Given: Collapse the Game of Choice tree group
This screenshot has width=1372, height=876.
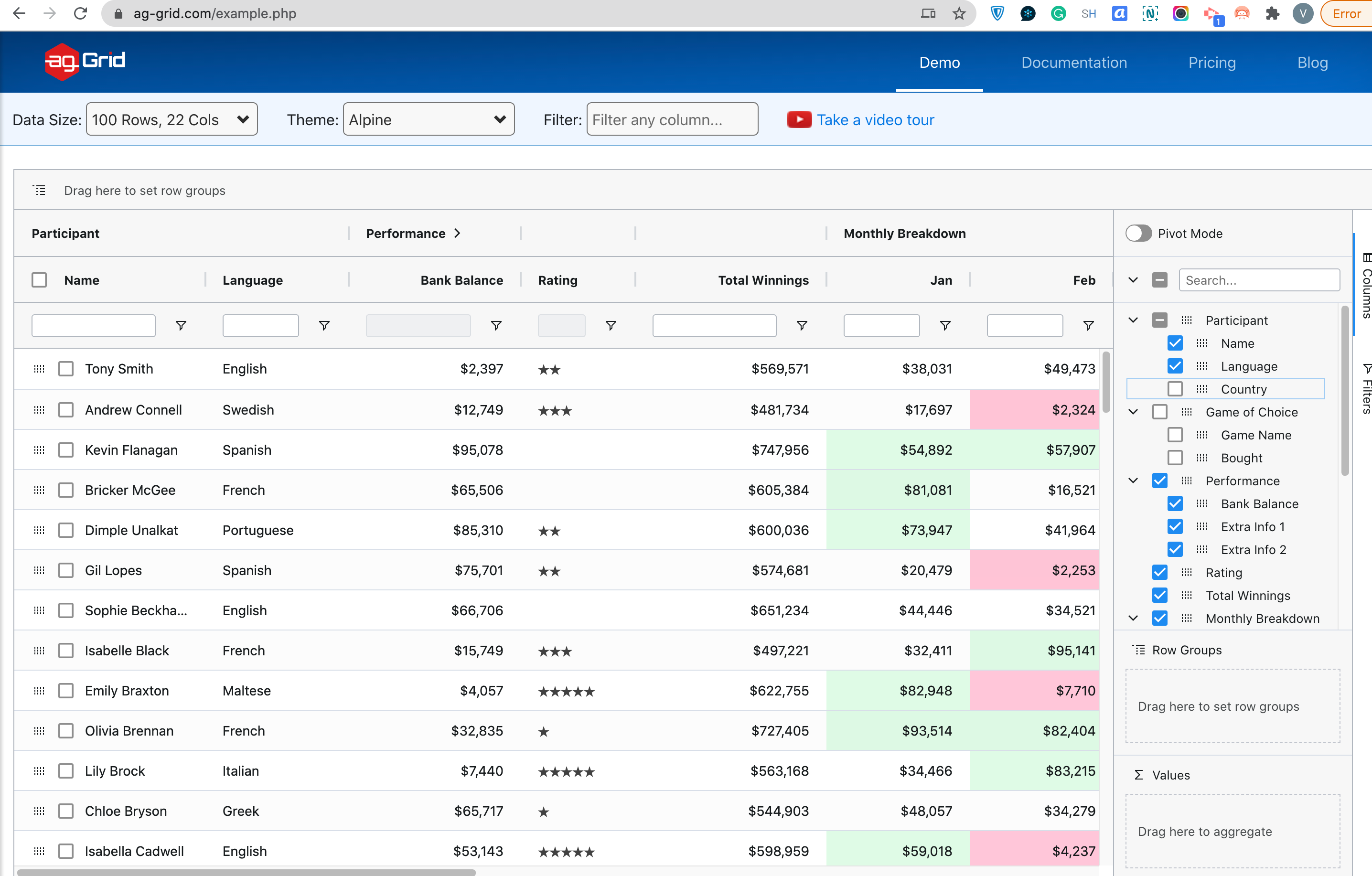Looking at the screenshot, I should tap(1133, 412).
